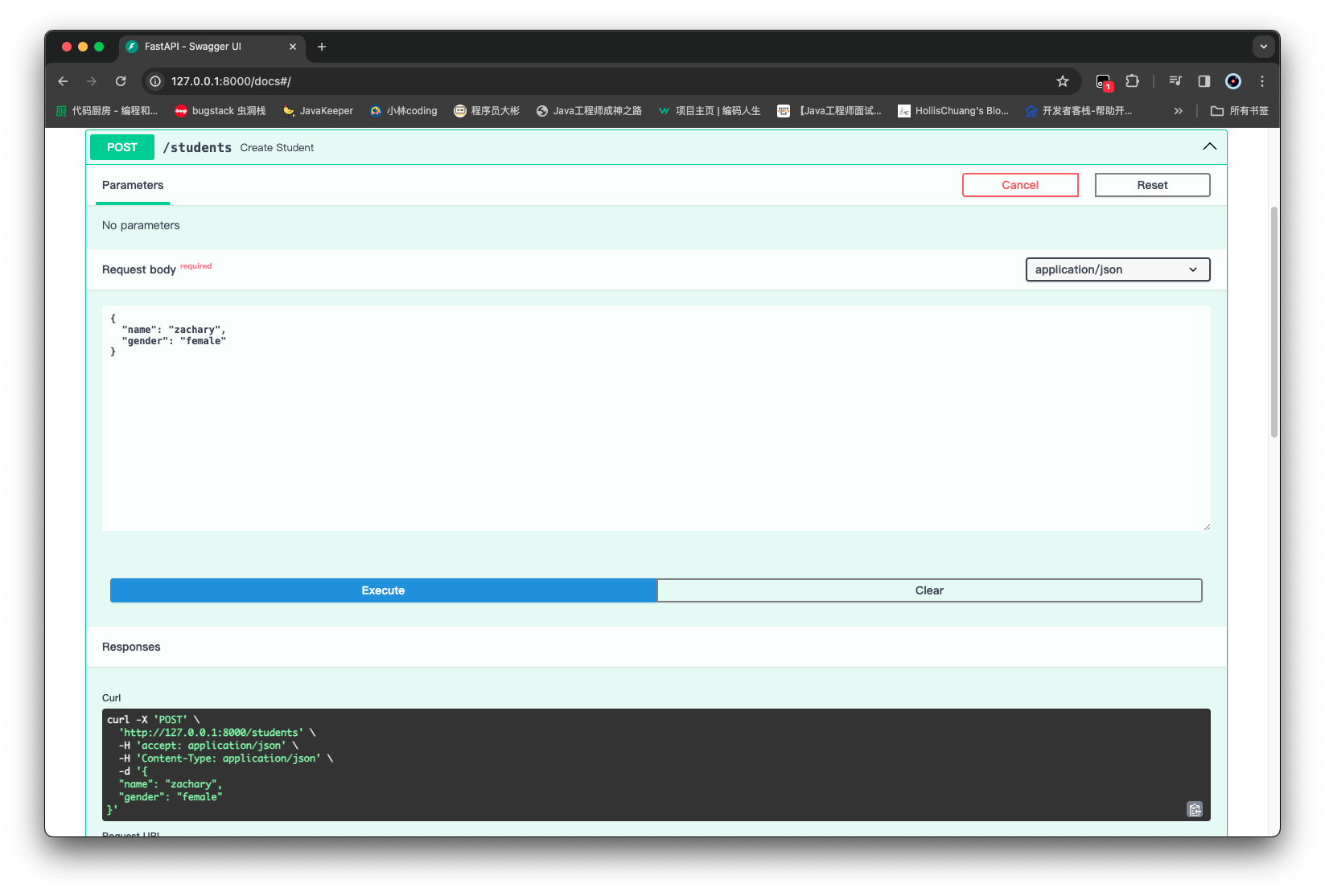Click the curl command code block
This screenshot has width=1325, height=896.
coord(656,764)
